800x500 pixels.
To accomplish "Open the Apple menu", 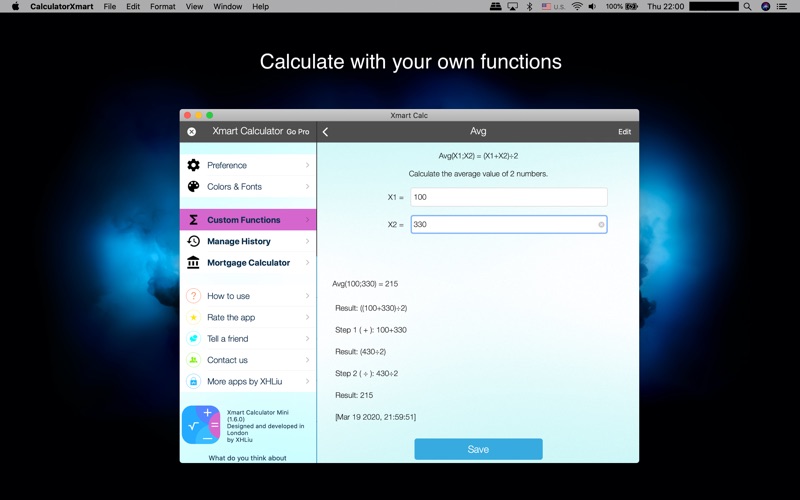I will pyautogui.click(x=15, y=7).
